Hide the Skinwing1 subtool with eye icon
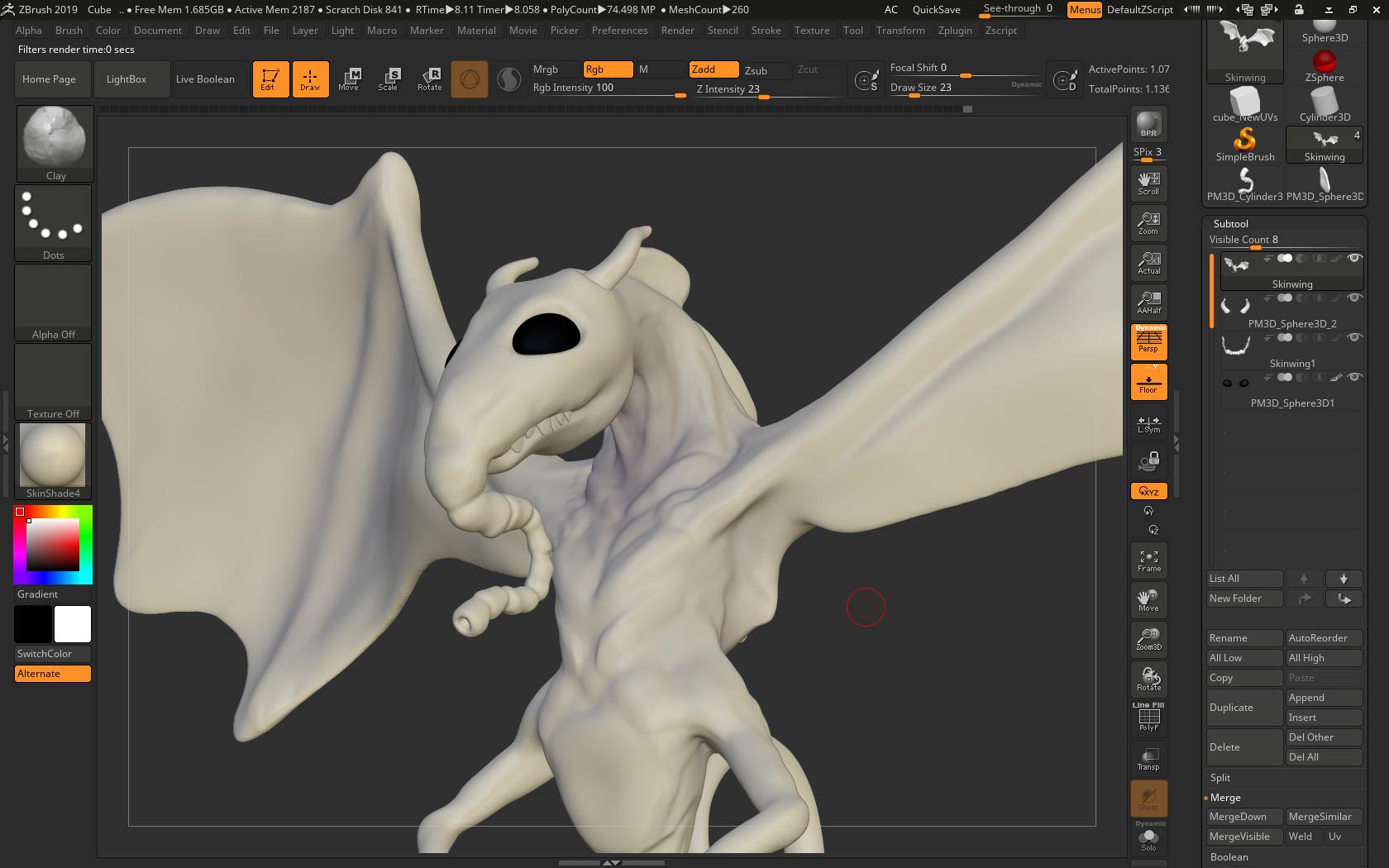This screenshot has height=868, width=1389. pos(1354,337)
